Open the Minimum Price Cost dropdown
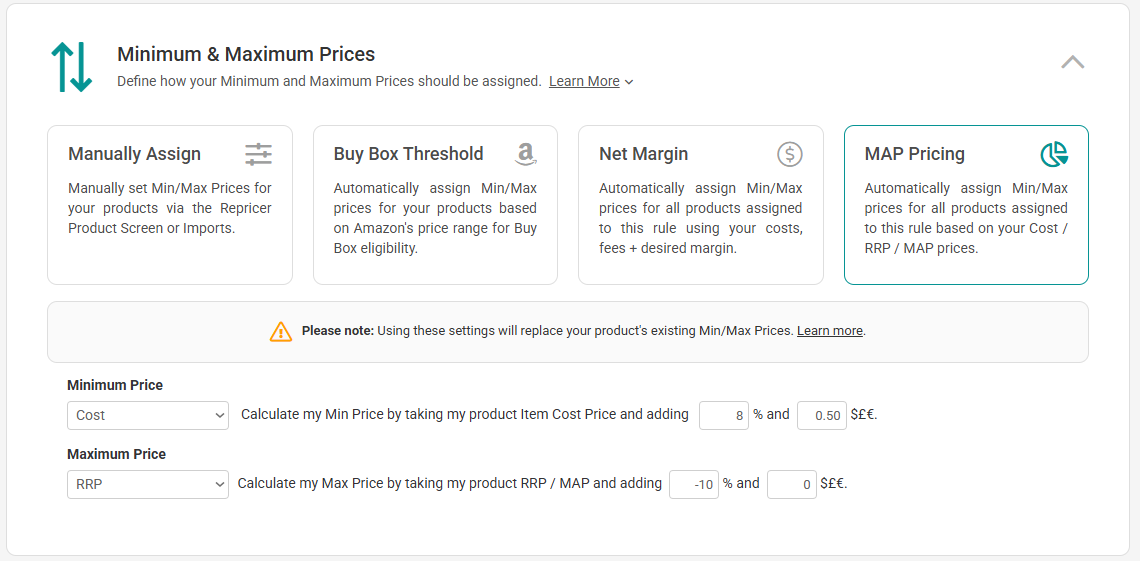The width and height of the screenshot is (1140, 561). [148, 416]
